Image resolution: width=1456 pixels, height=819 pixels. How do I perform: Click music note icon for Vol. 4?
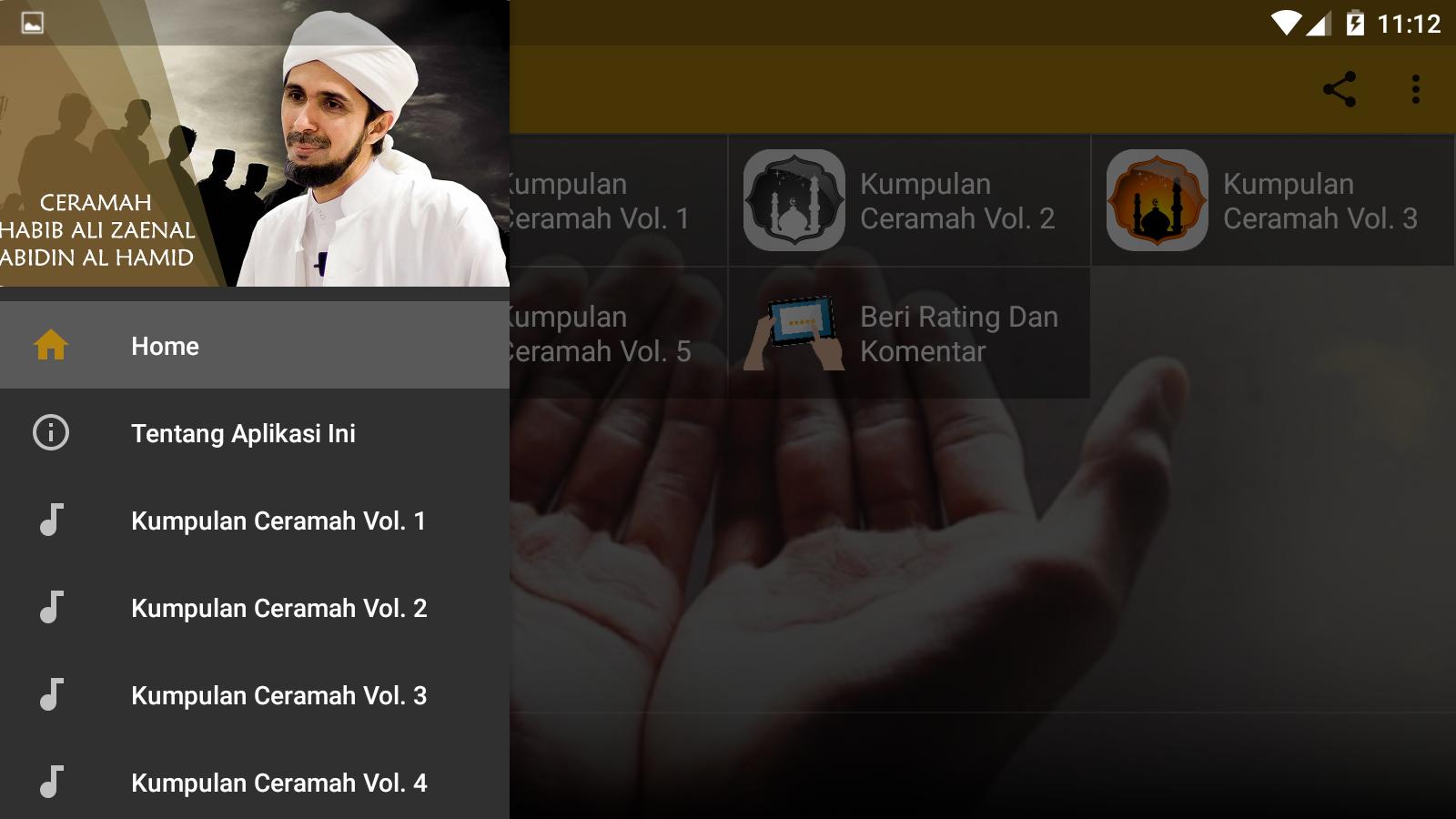pos(51,782)
